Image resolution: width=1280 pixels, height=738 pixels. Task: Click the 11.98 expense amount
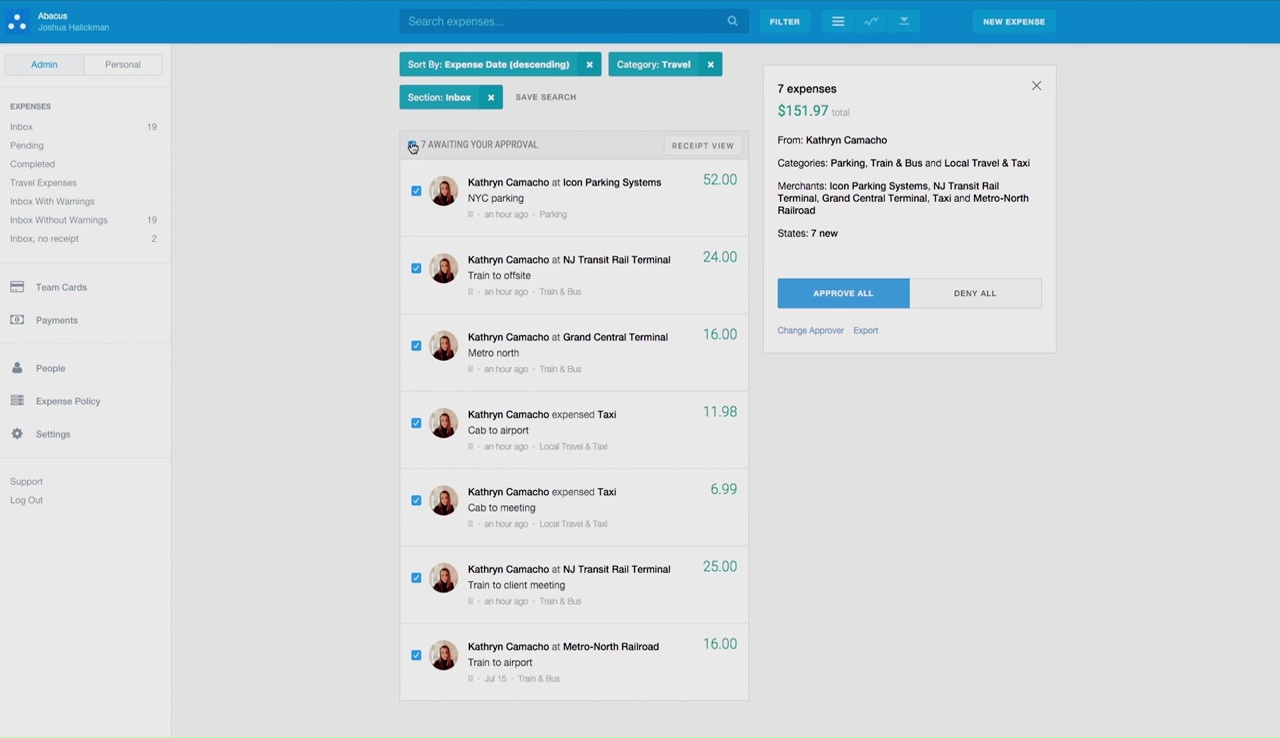pos(720,412)
